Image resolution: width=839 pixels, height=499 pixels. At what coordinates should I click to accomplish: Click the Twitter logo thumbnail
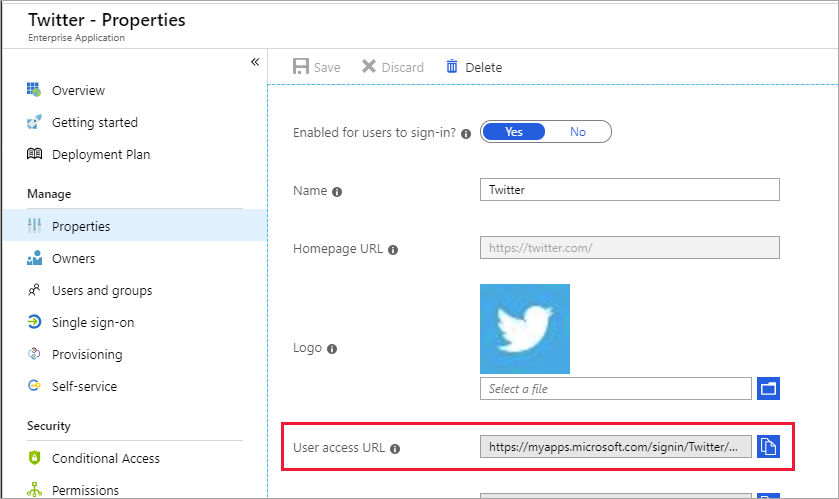pos(525,329)
